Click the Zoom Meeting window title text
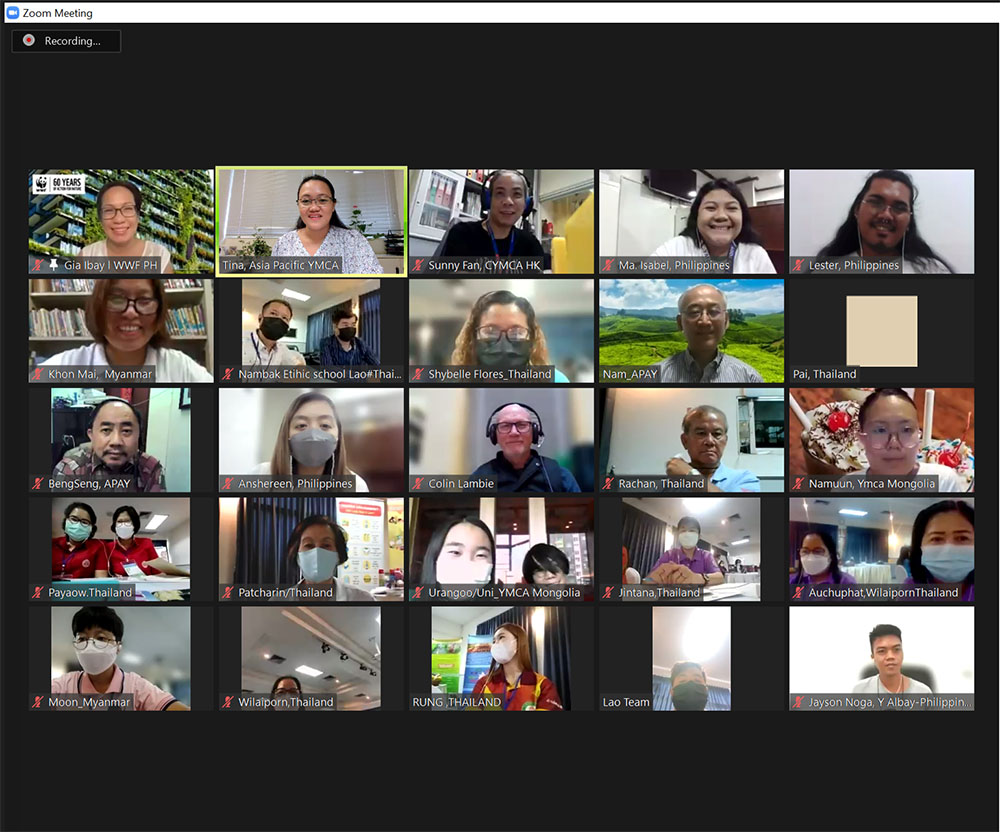The height and width of the screenshot is (832, 1000). click(x=57, y=13)
